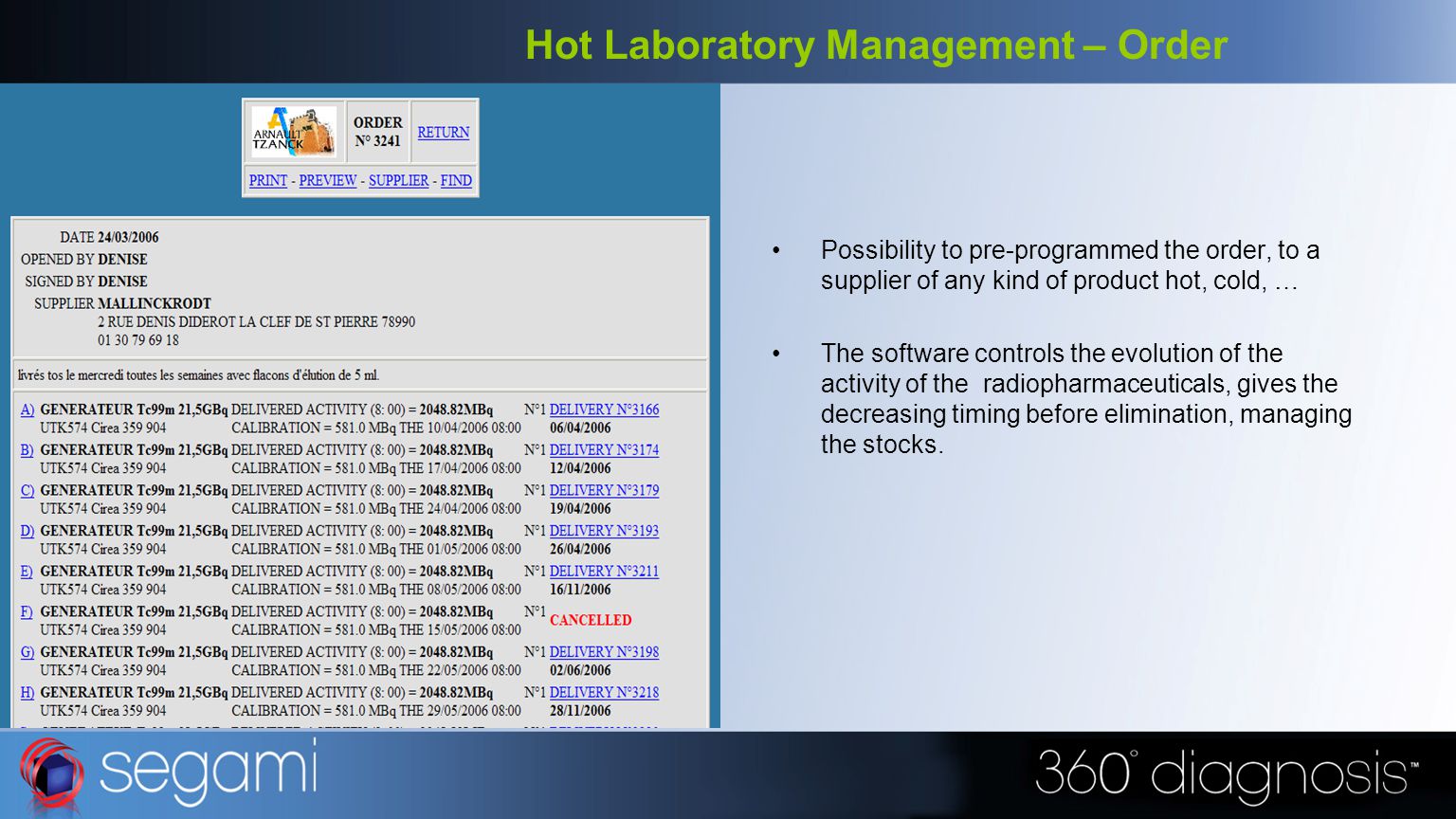The height and width of the screenshot is (819, 1456).
Task: Click the phone number 01 30 79 69 18
Action: (x=138, y=340)
